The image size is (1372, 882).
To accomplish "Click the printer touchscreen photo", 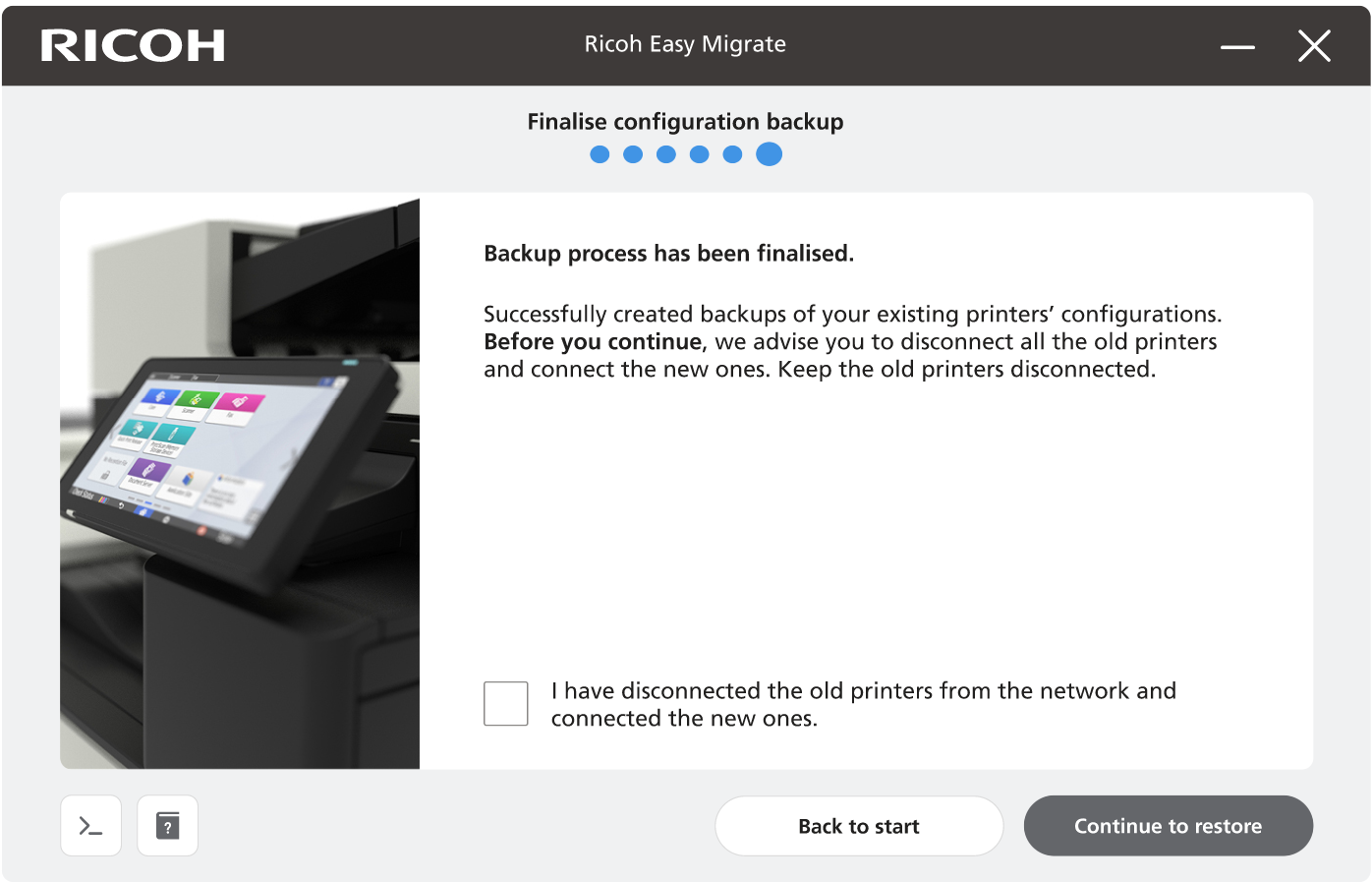I will tap(240, 481).
